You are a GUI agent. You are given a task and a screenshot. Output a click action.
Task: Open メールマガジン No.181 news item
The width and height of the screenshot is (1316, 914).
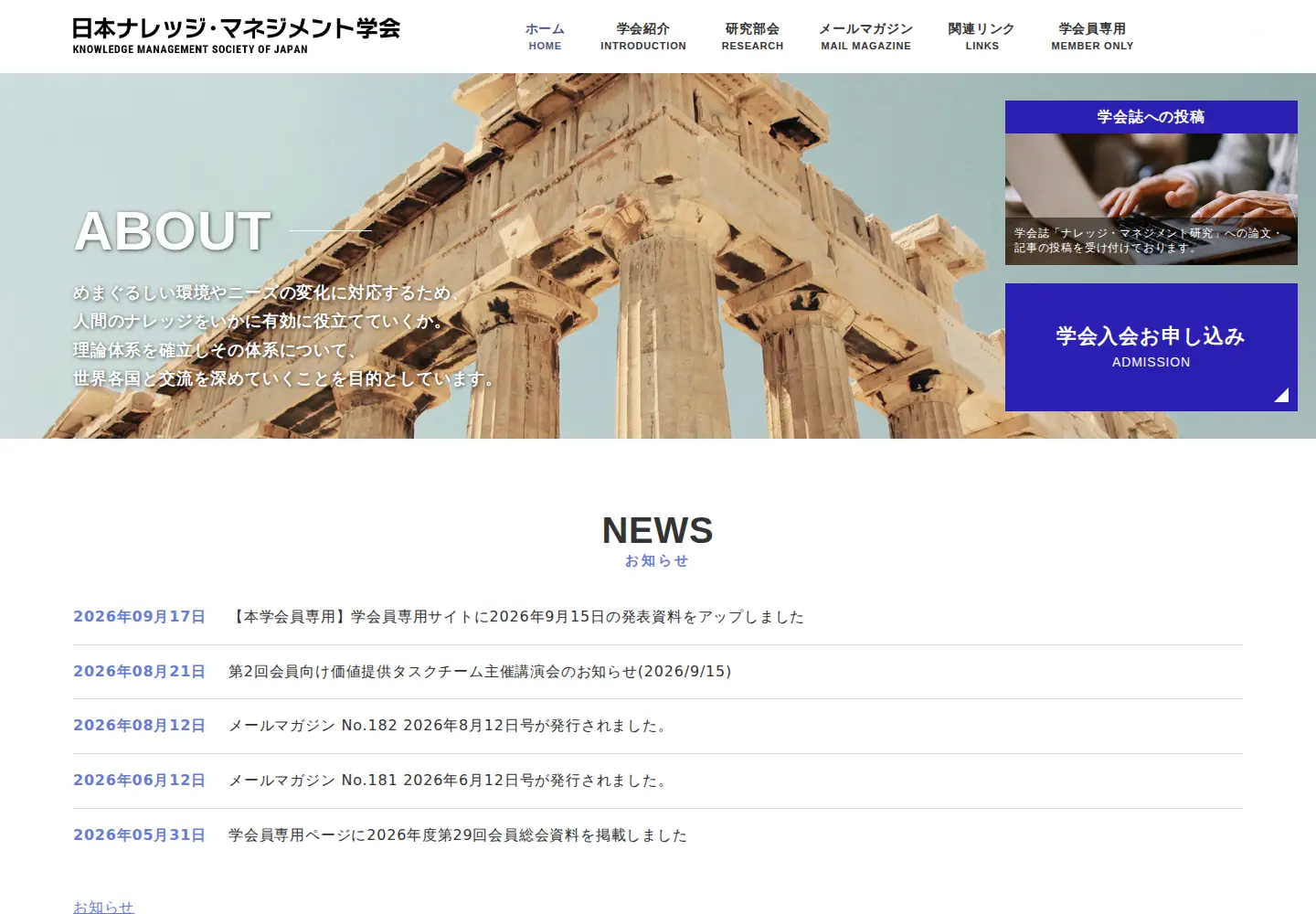coord(449,781)
